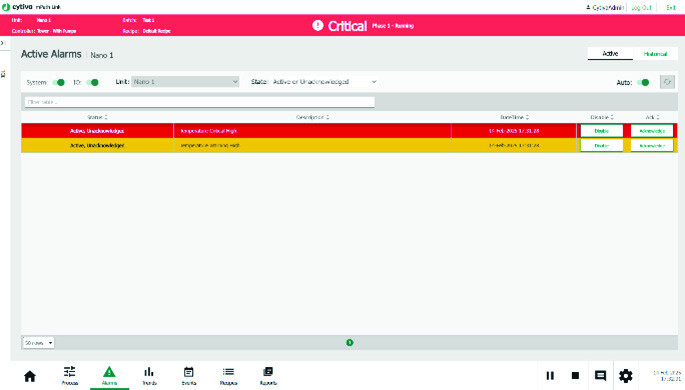Image resolution: width=685 pixels, height=390 pixels.
Task: Toggle the System alarms switch
Action: tap(59, 82)
